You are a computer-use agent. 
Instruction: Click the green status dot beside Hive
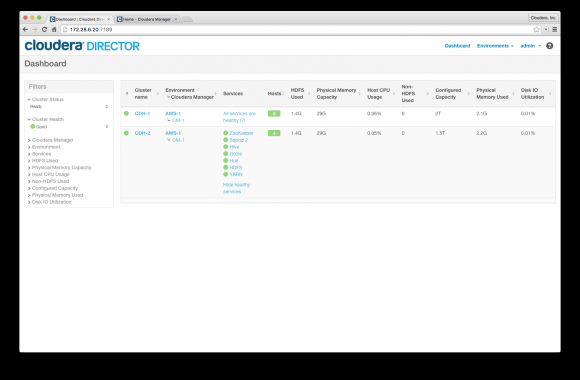(226, 147)
